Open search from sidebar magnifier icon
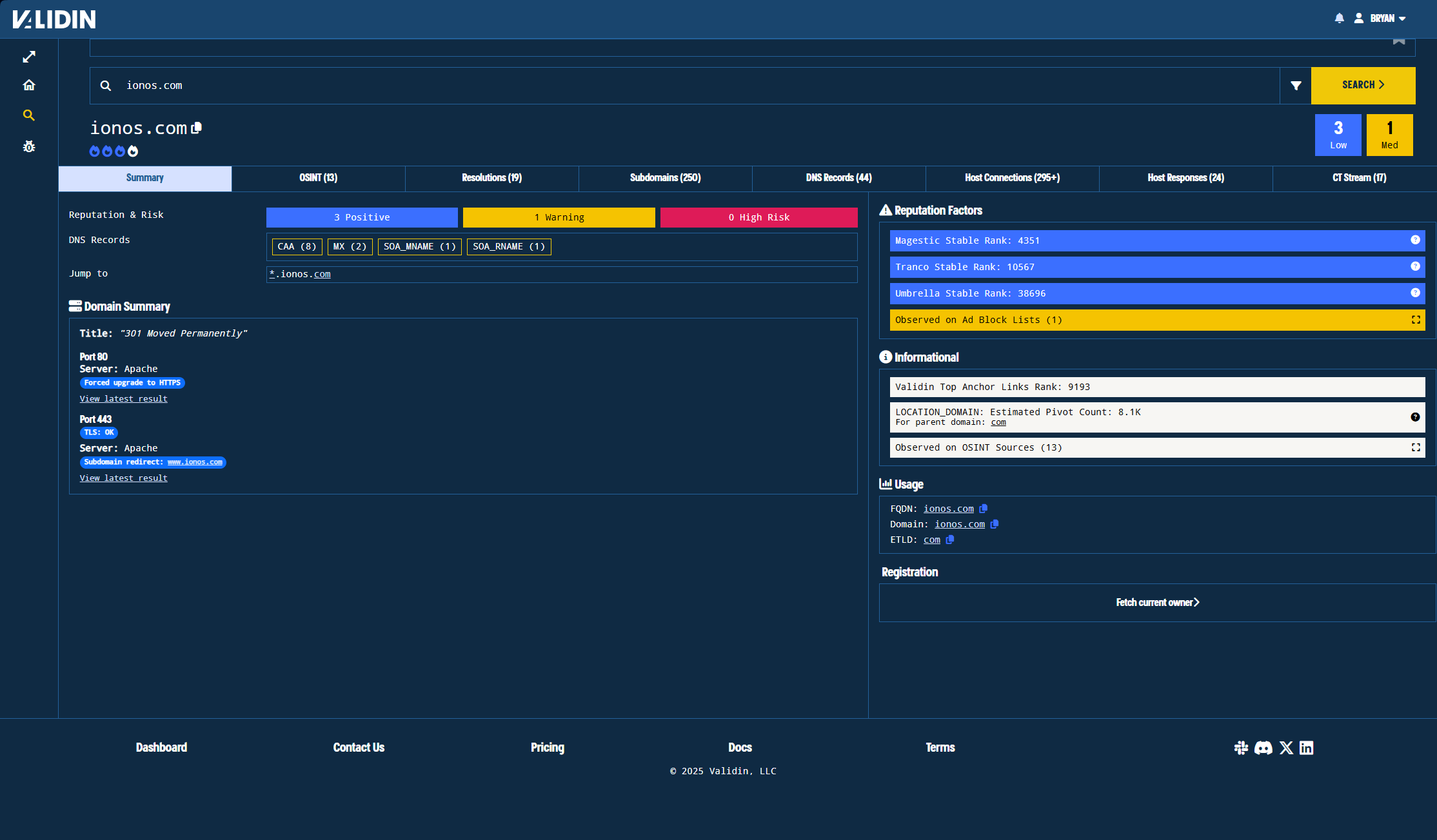This screenshot has width=1437, height=840. tap(29, 115)
